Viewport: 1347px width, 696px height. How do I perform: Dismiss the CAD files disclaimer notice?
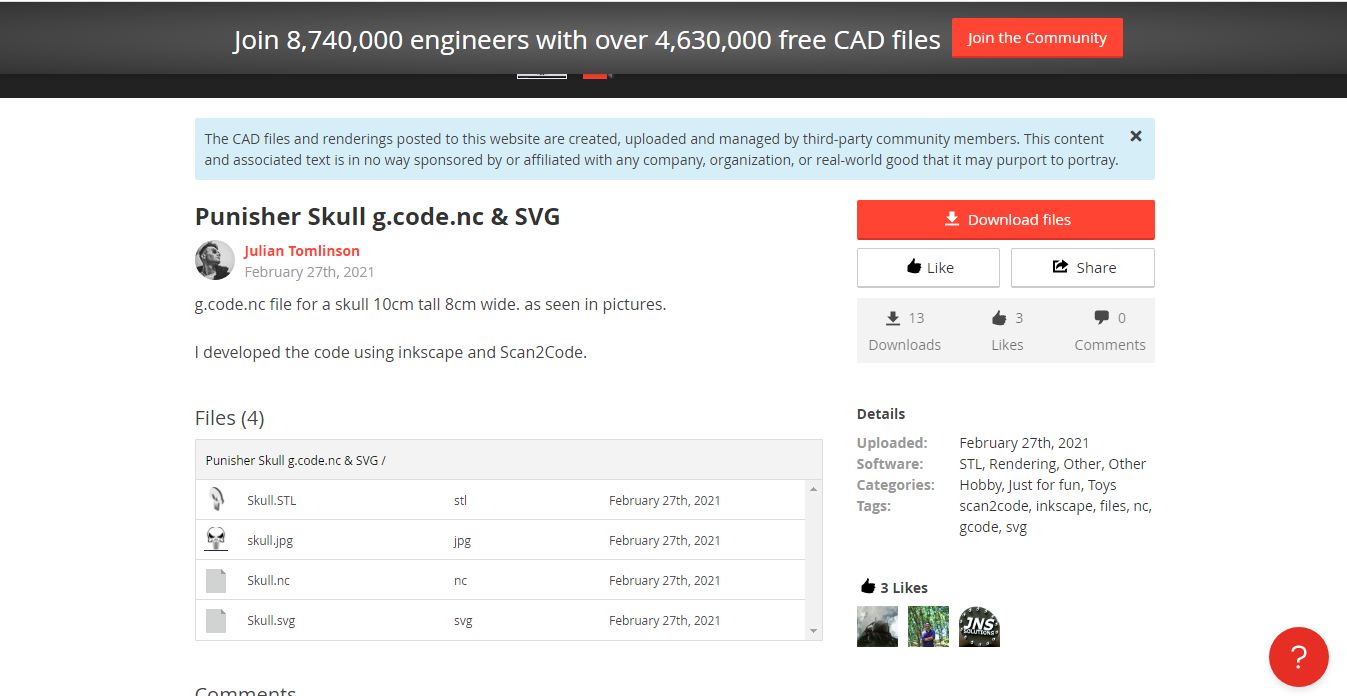[1135, 136]
